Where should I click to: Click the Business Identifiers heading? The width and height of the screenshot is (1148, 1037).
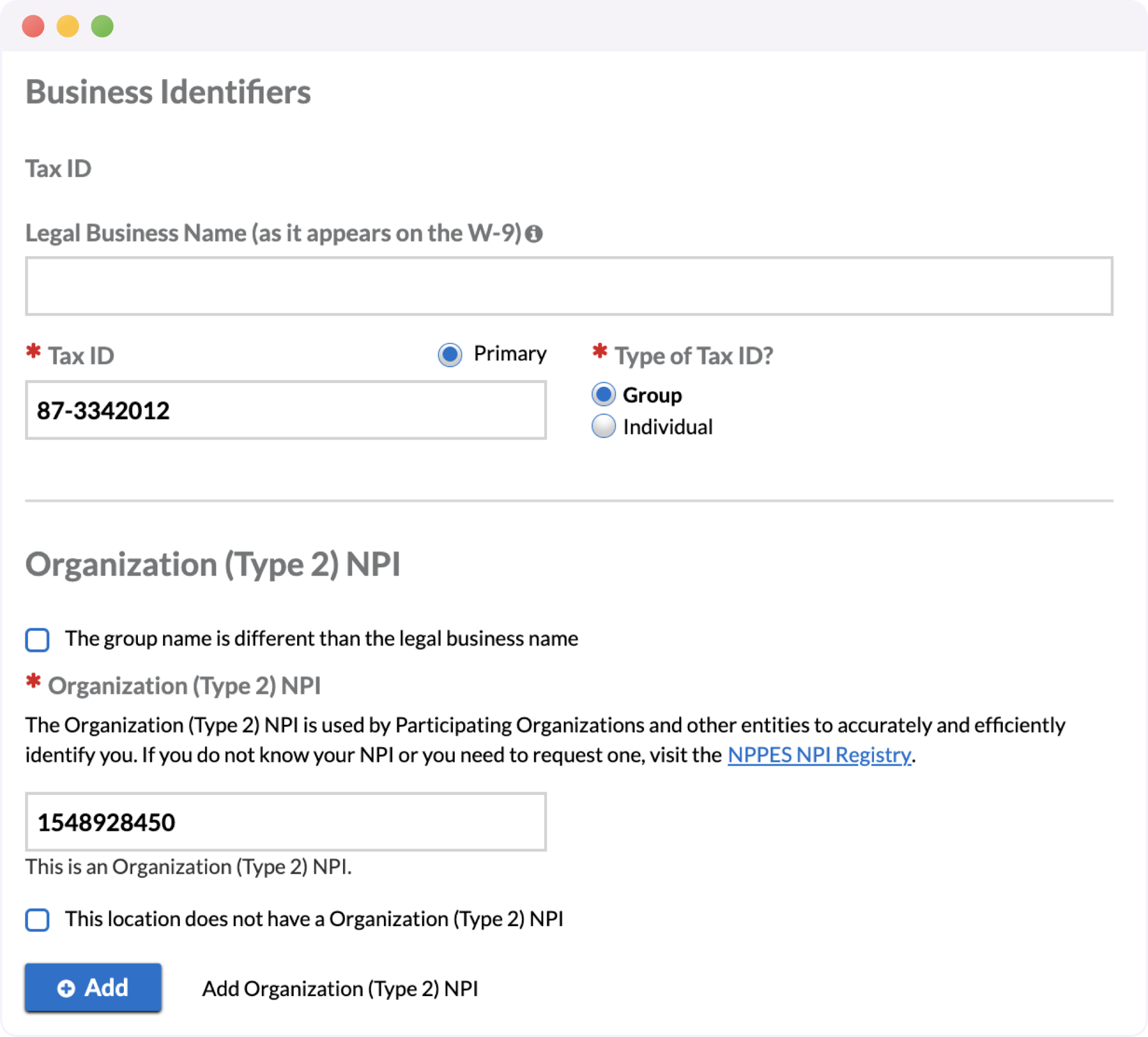pyautogui.click(x=168, y=92)
